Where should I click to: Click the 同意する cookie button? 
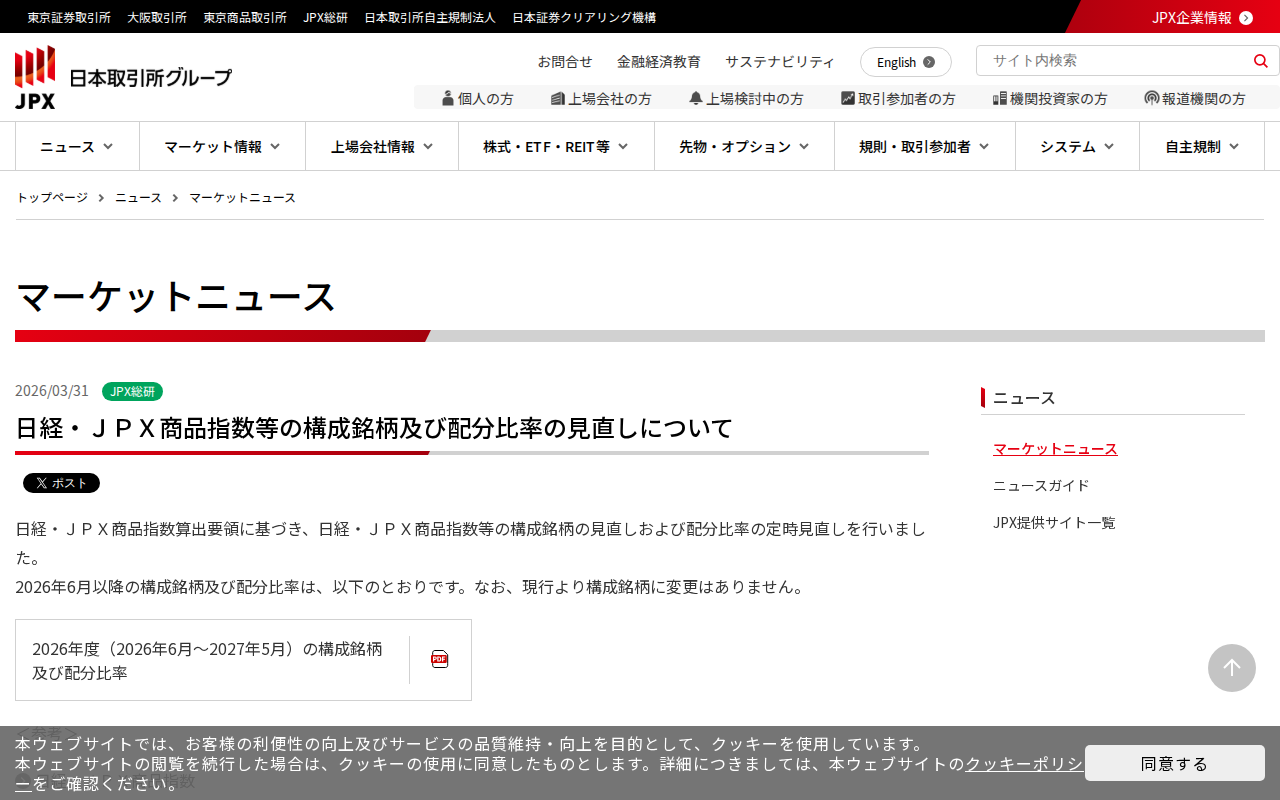pos(1175,763)
